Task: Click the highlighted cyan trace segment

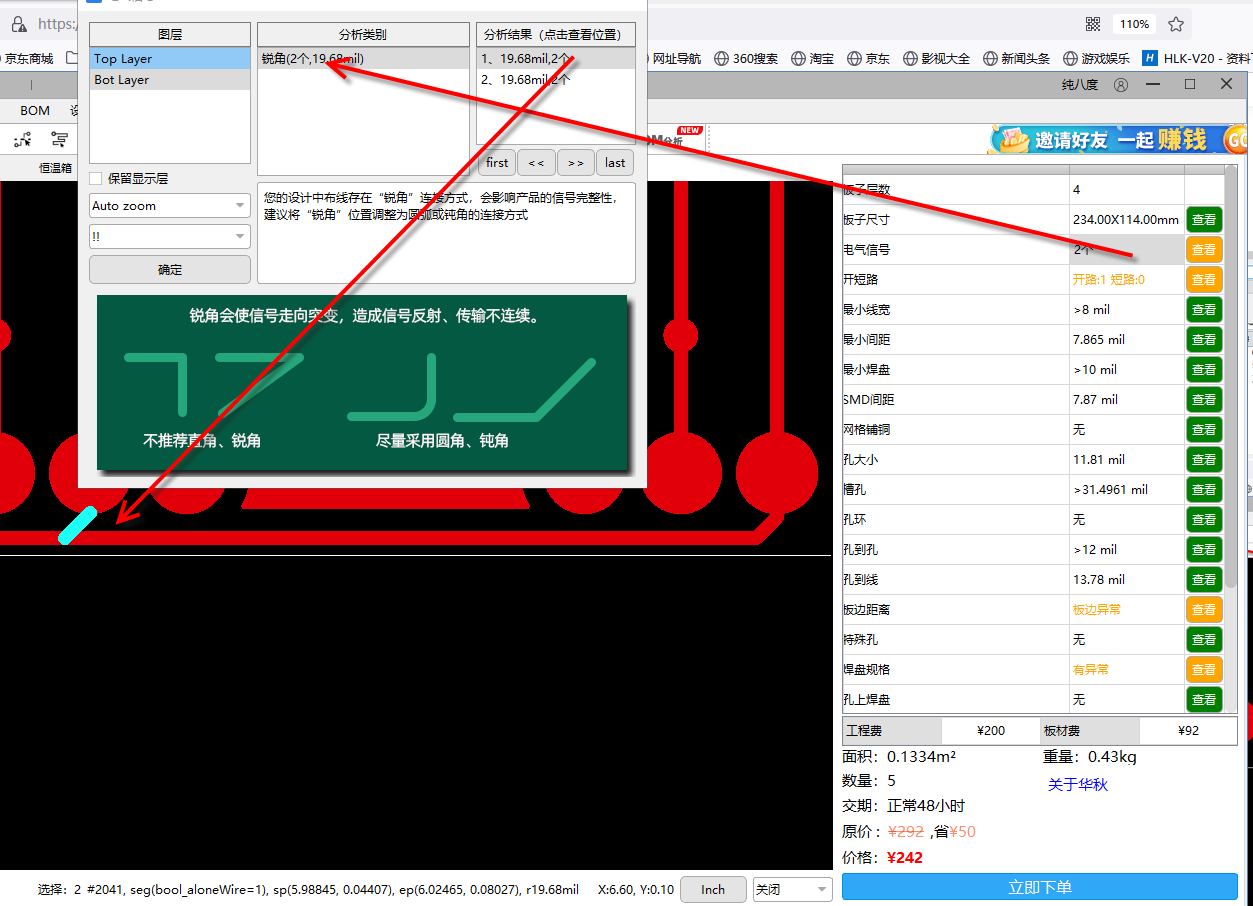Action: click(78, 525)
